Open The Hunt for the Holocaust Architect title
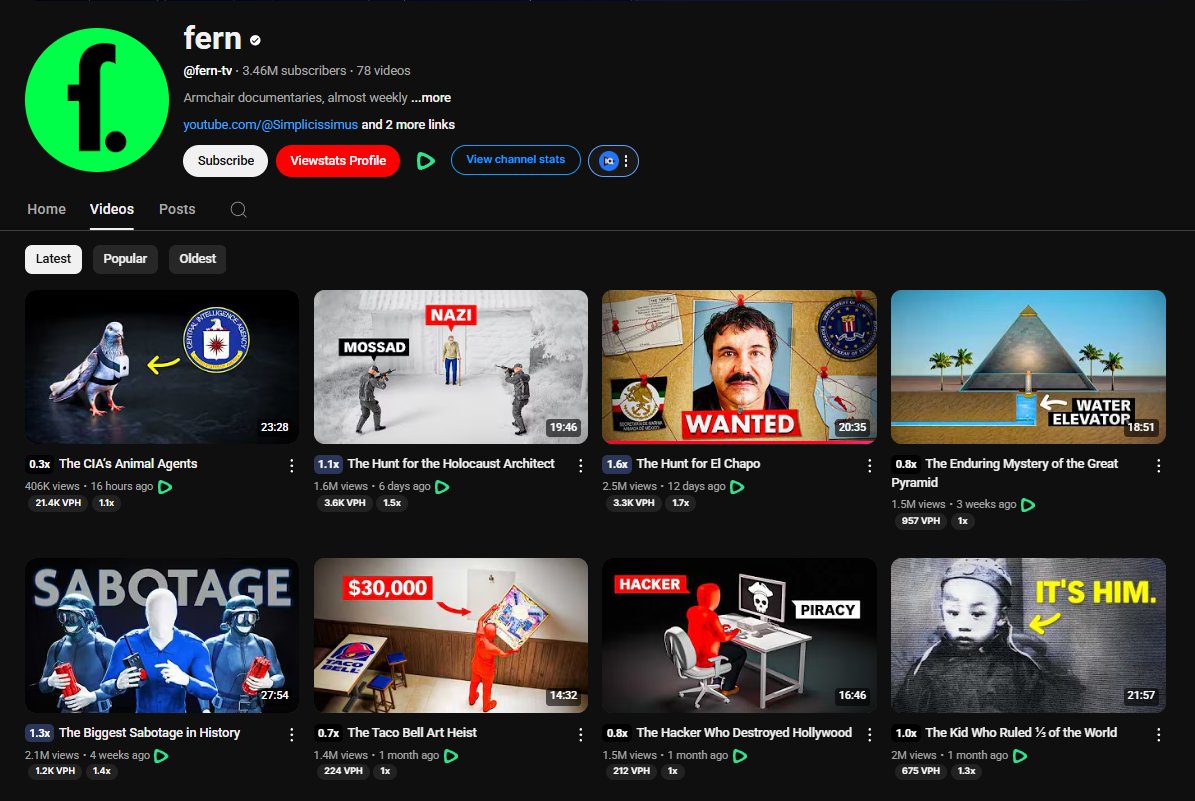Image resolution: width=1195 pixels, height=801 pixels. (x=451, y=463)
